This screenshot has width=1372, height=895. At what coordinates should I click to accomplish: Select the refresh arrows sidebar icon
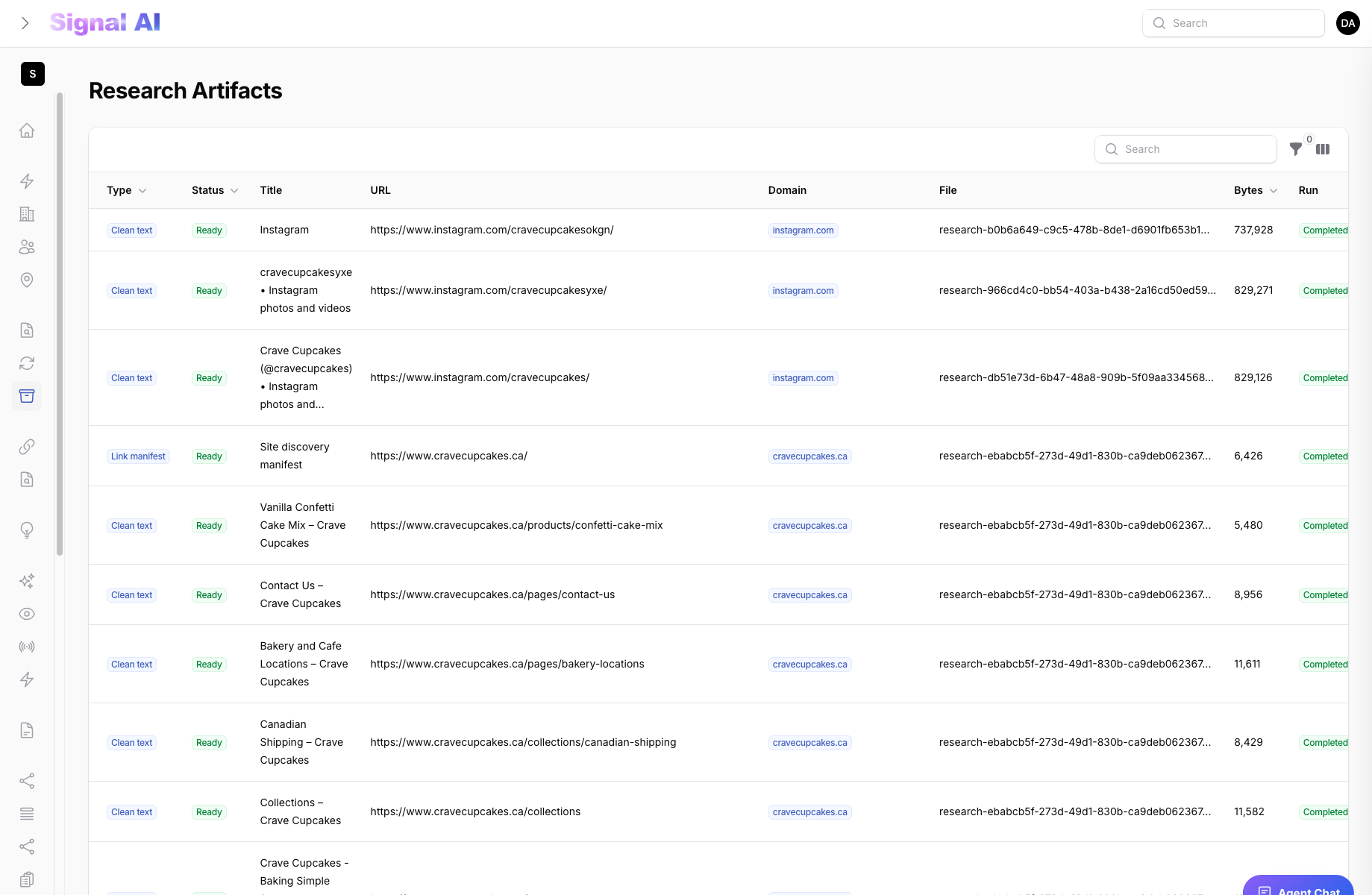tap(27, 363)
